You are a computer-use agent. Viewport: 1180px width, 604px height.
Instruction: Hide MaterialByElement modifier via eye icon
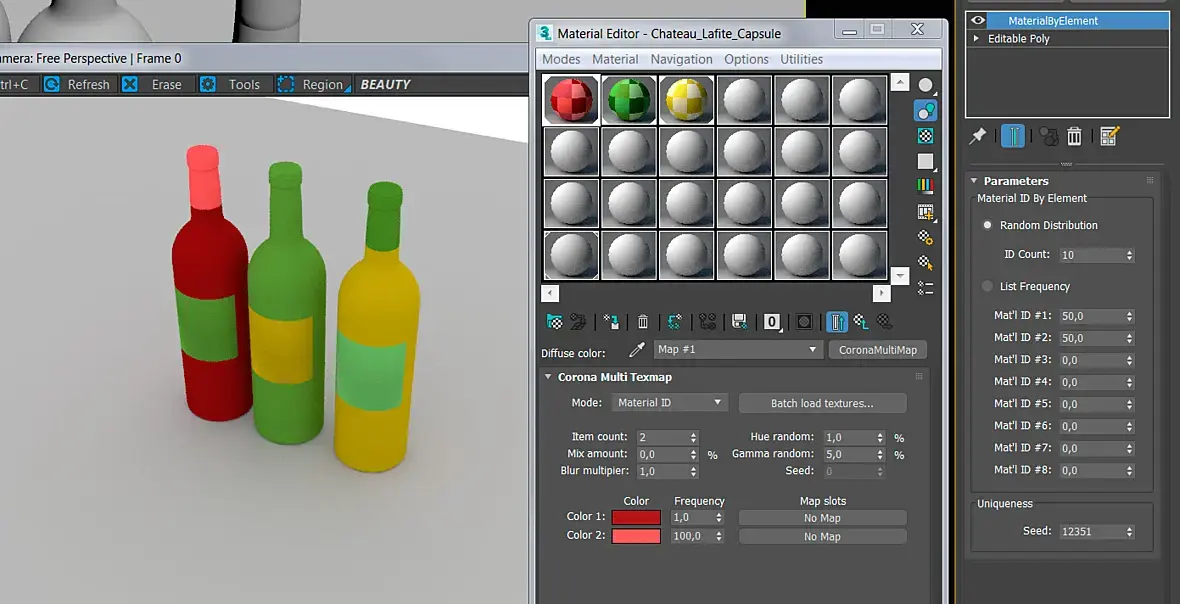click(978, 20)
